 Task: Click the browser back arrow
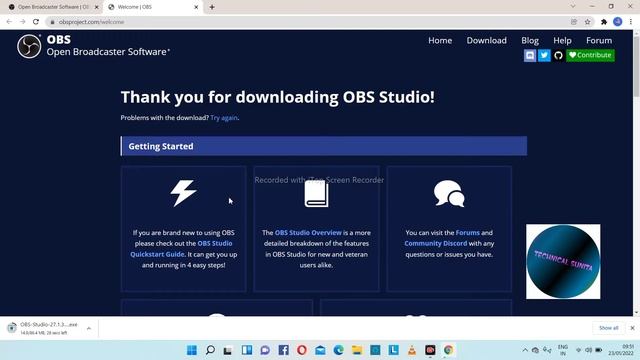tap(9, 22)
